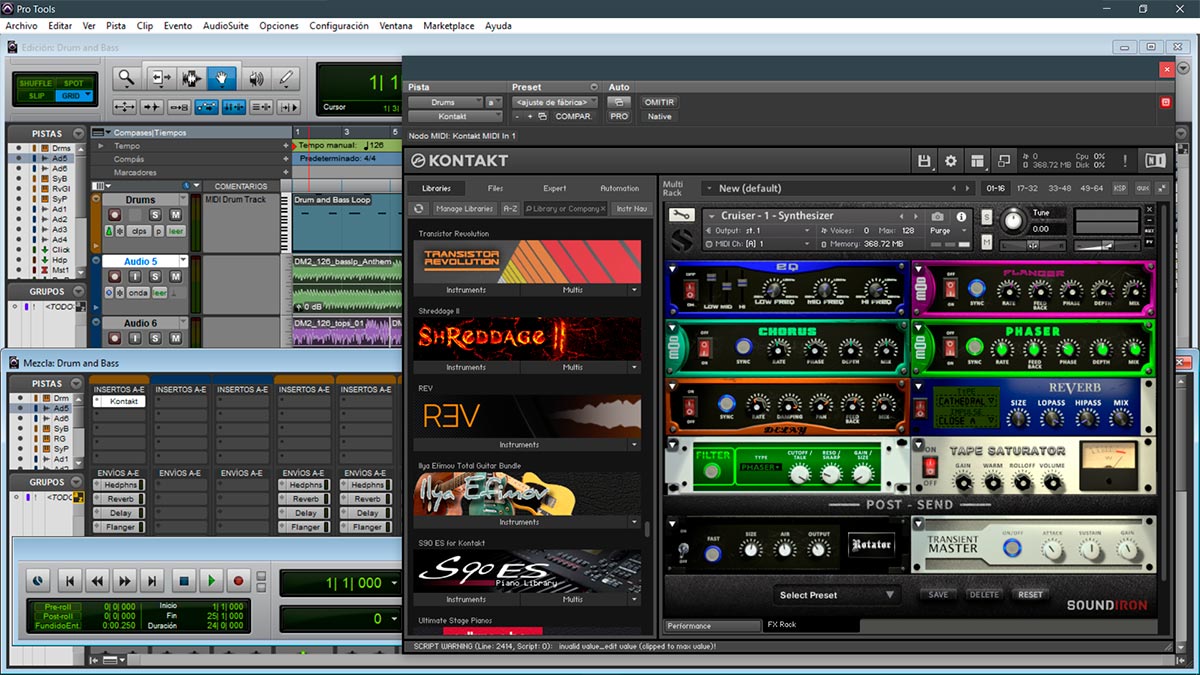Click Rewind in the transport window
Image resolution: width=1200 pixels, height=675 pixels.
(97, 580)
